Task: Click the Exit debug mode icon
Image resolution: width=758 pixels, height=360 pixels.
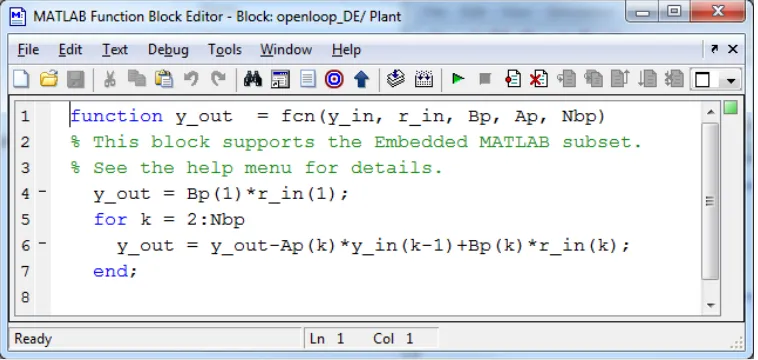Action: pos(674,79)
